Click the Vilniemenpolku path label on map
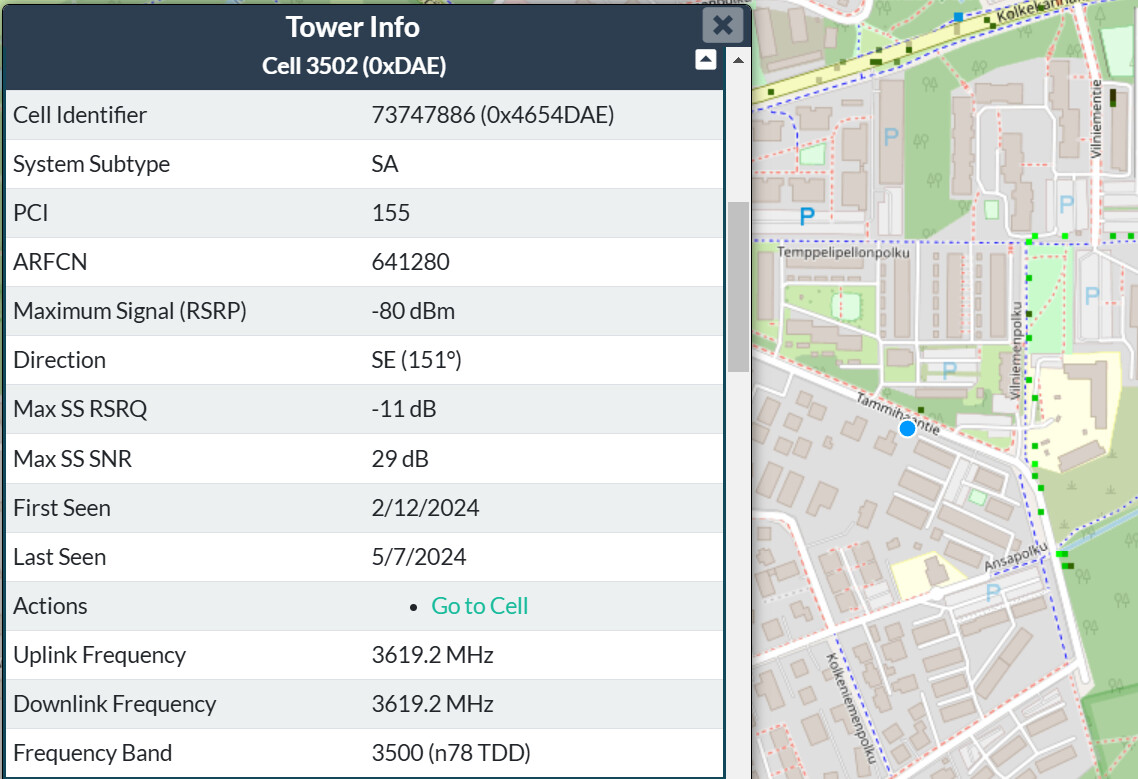Image resolution: width=1138 pixels, height=779 pixels. point(1016,350)
